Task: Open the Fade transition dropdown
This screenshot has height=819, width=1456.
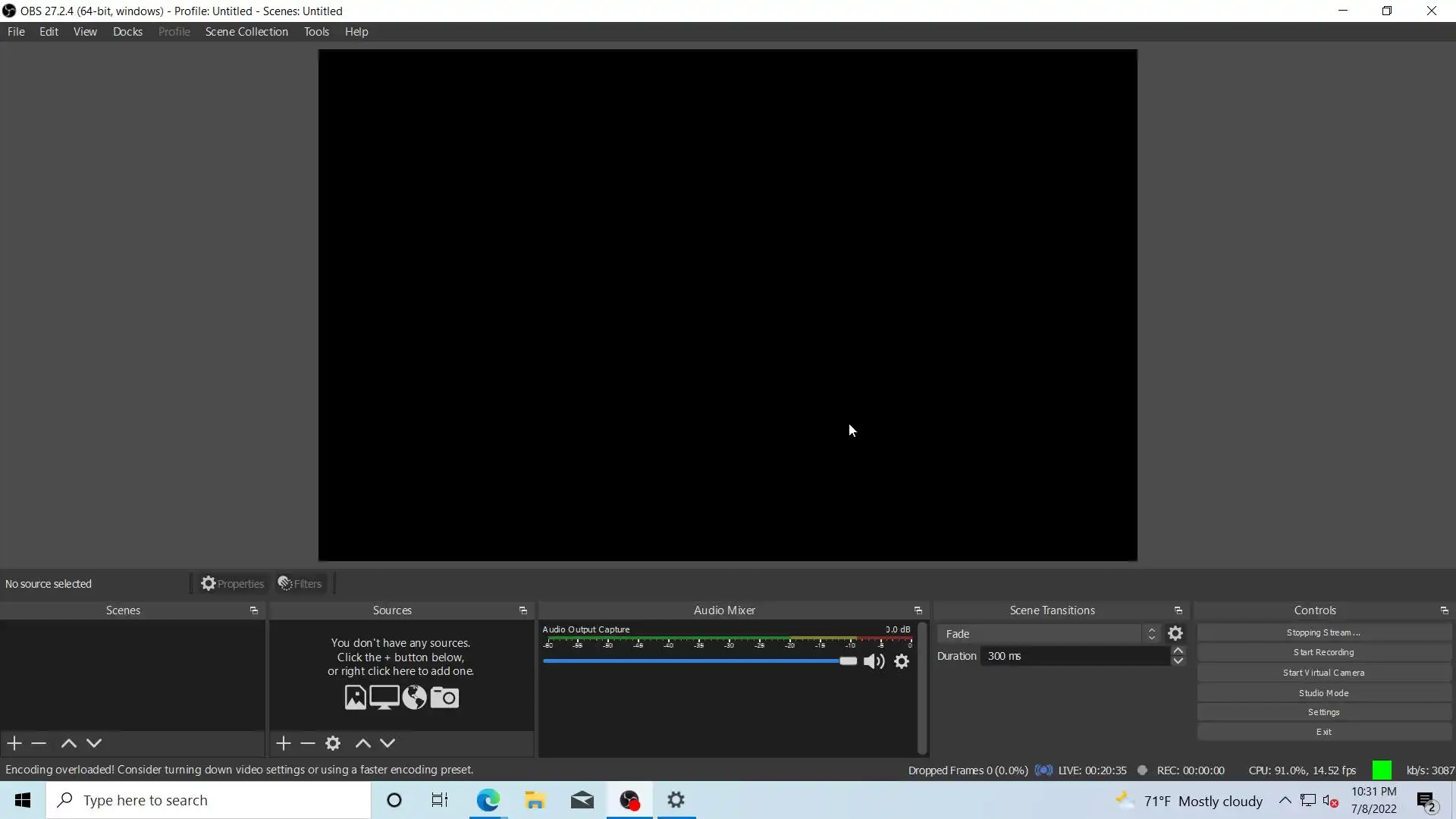Action: click(1048, 633)
